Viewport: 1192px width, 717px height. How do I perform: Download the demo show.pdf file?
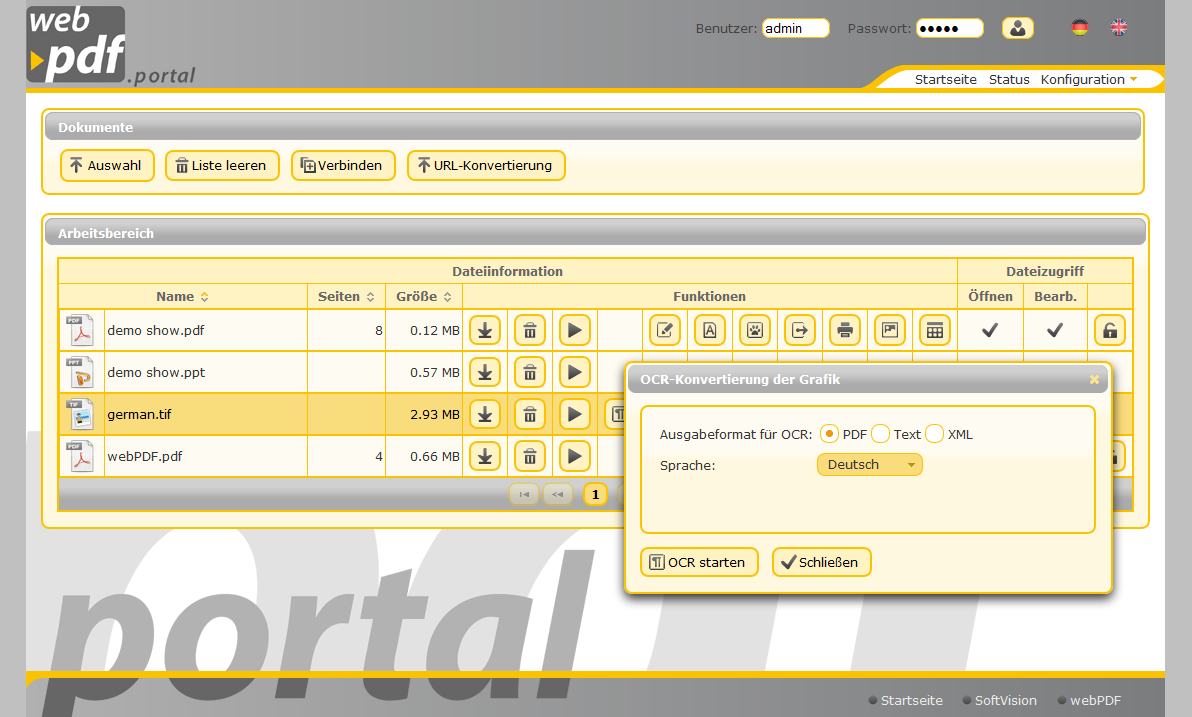485,329
